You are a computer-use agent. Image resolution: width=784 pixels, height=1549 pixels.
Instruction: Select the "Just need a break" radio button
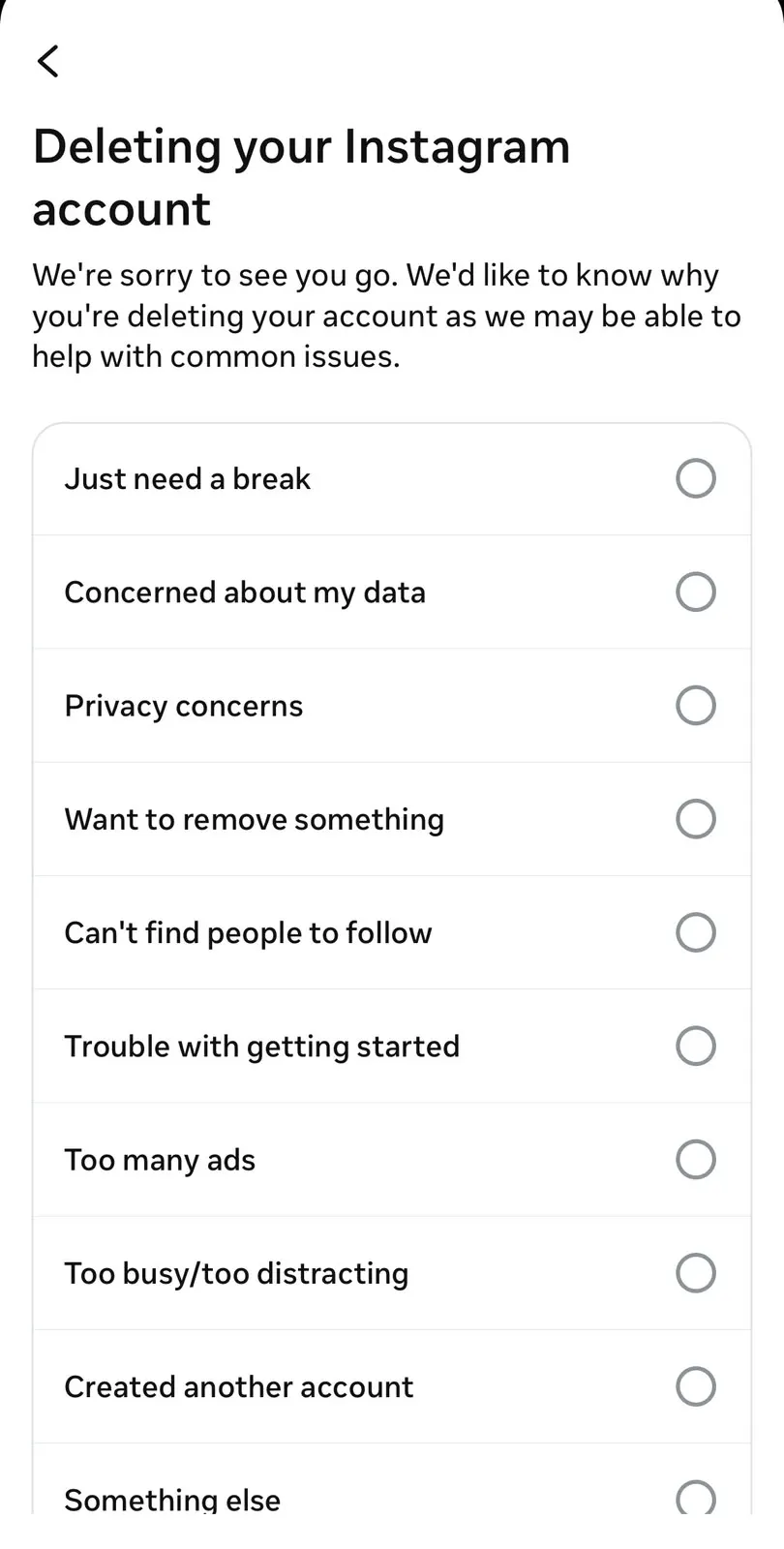[696, 478]
